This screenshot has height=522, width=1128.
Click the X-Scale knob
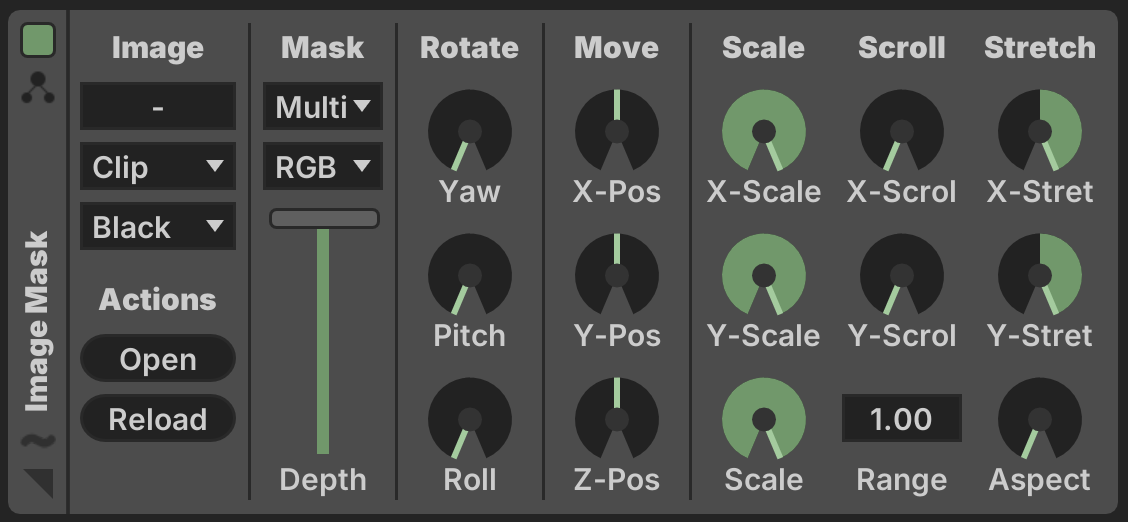coord(763,131)
